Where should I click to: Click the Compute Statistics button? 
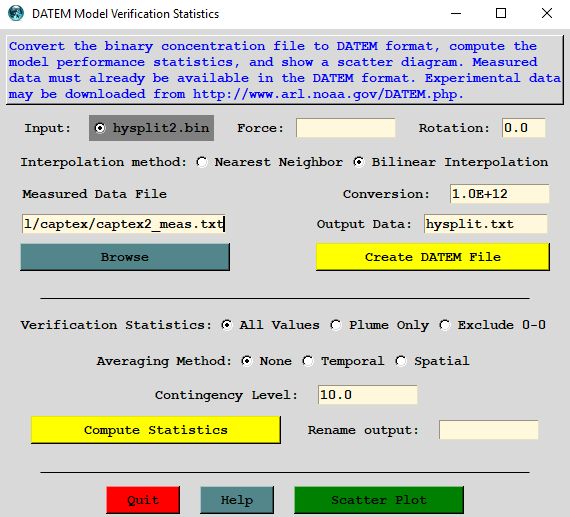(x=156, y=430)
